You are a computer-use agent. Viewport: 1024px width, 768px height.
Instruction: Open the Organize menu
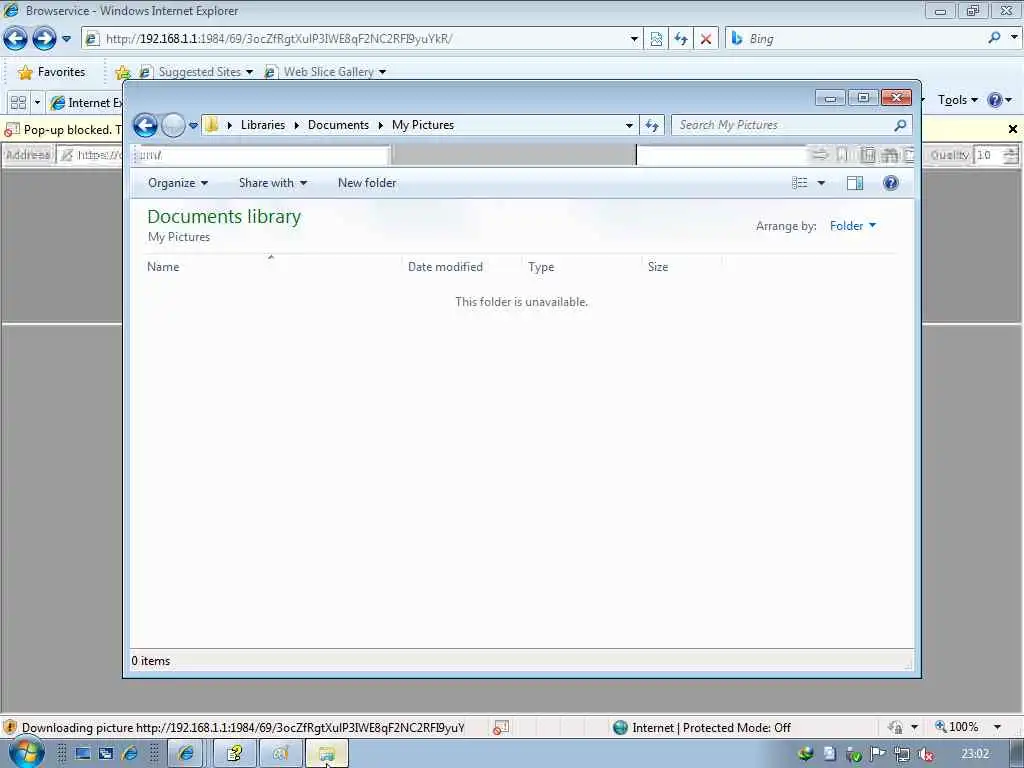178,183
